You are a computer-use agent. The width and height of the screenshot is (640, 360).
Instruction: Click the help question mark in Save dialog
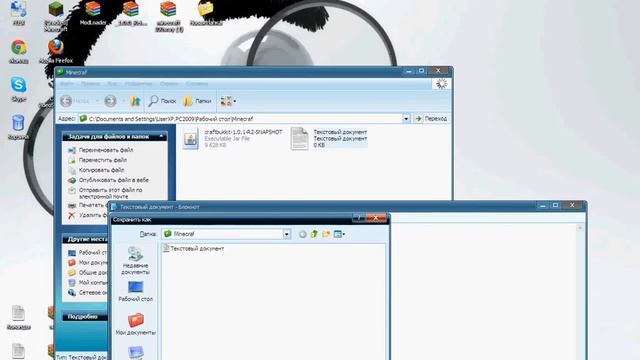coord(359,218)
